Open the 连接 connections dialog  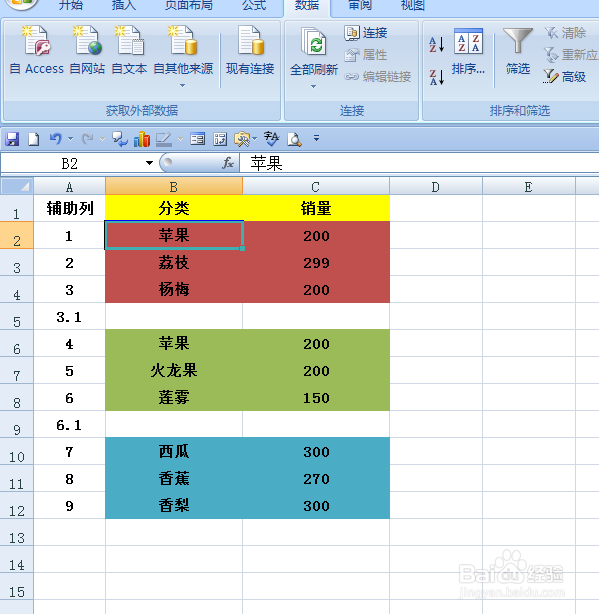(x=366, y=33)
